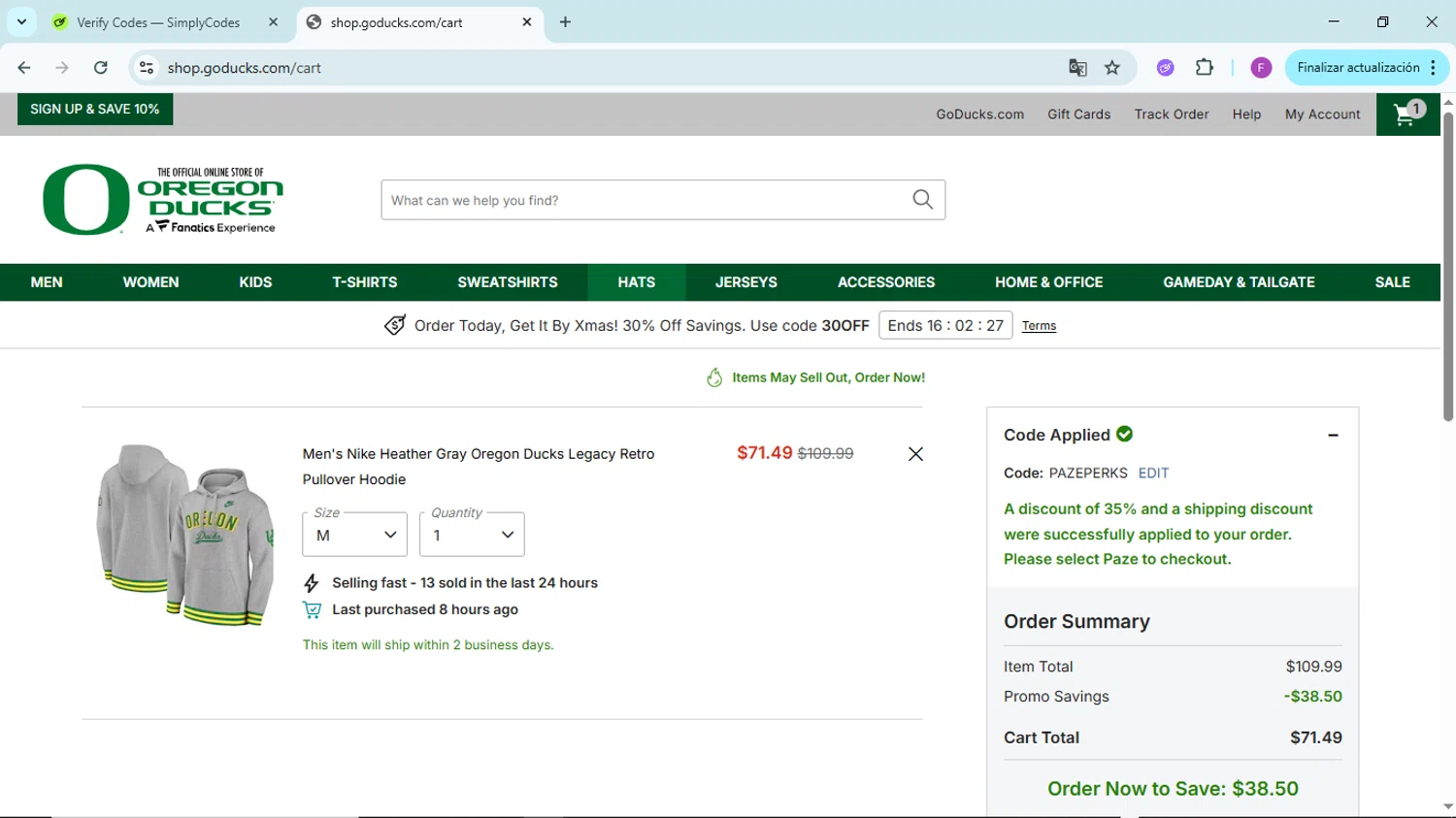The image size is (1456, 818).
Task: Click the browser back arrow
Action: [x=24, y=68]
